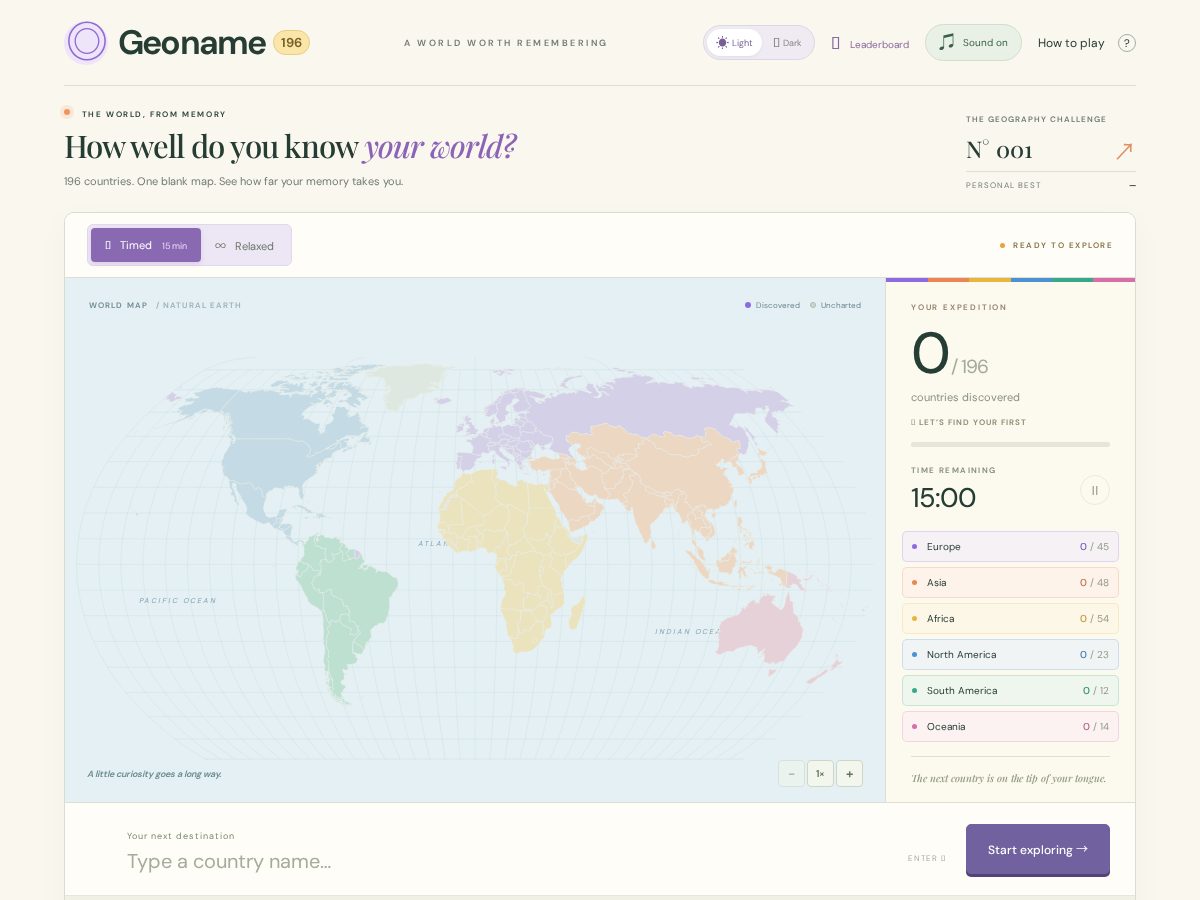Click the infinity icon for Relaxed
This screenshot has height=900, width=1200.
220,246
